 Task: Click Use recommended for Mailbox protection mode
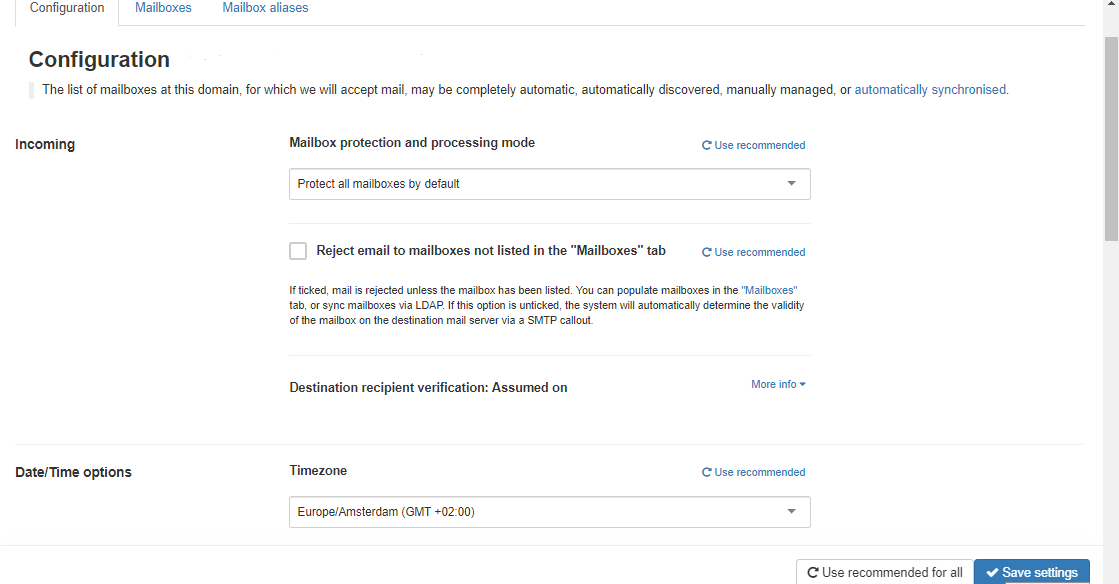[759, 146]
